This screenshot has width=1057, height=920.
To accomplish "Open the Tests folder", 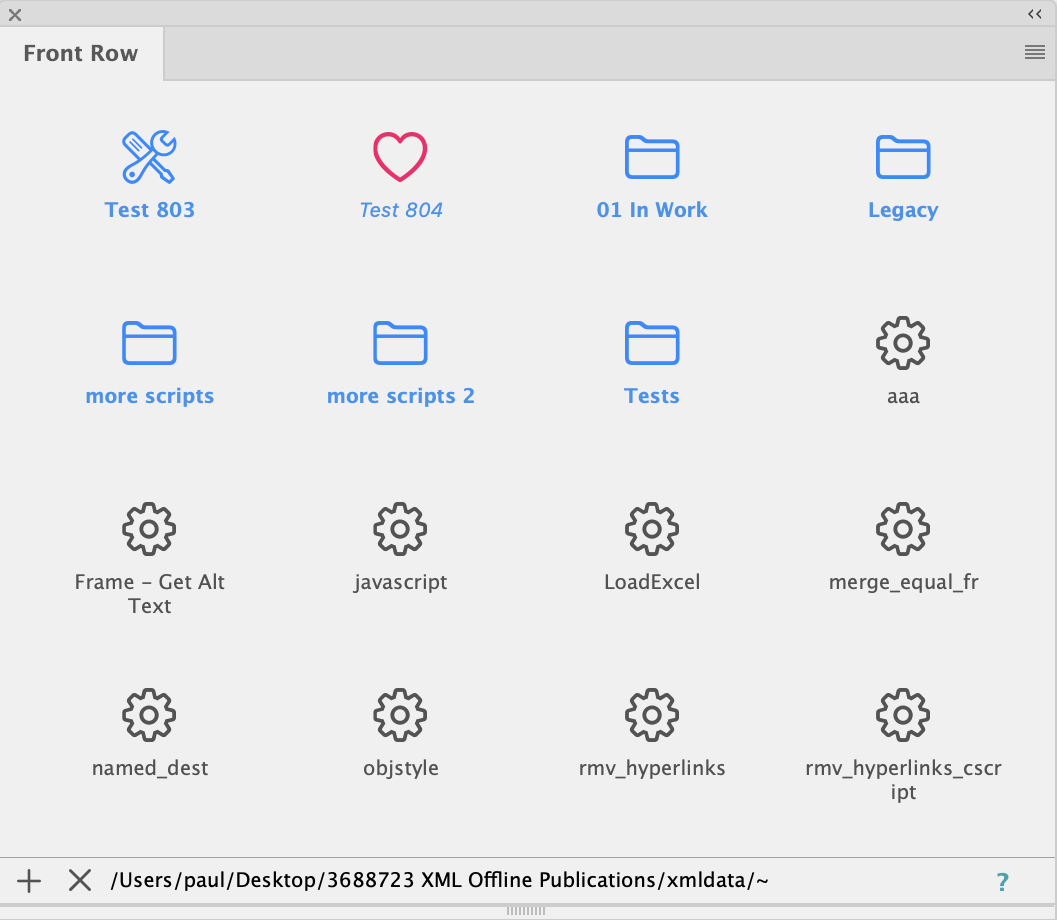I will coord(652,344).
